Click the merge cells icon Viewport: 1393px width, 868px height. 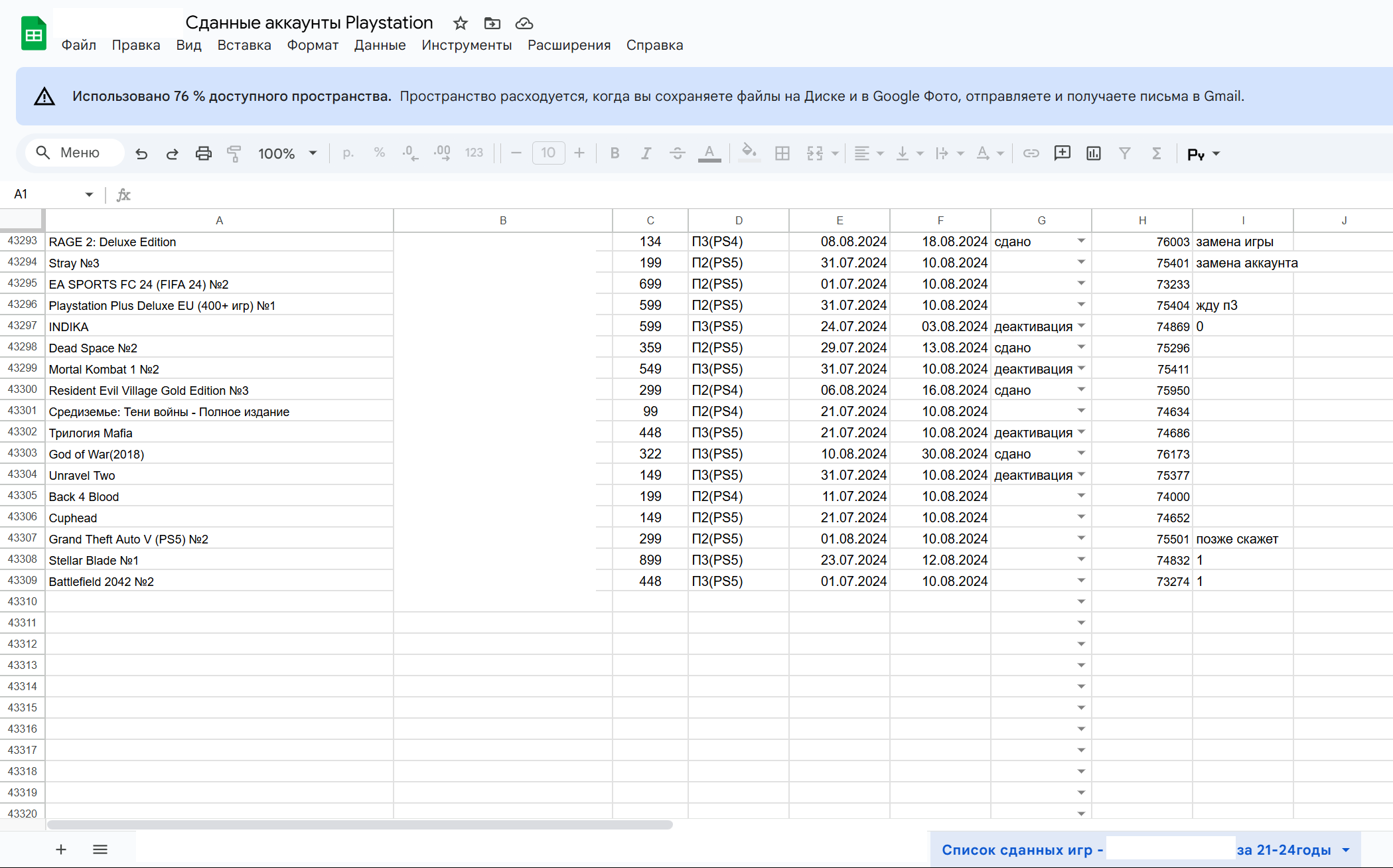click(x=815, y=153)
